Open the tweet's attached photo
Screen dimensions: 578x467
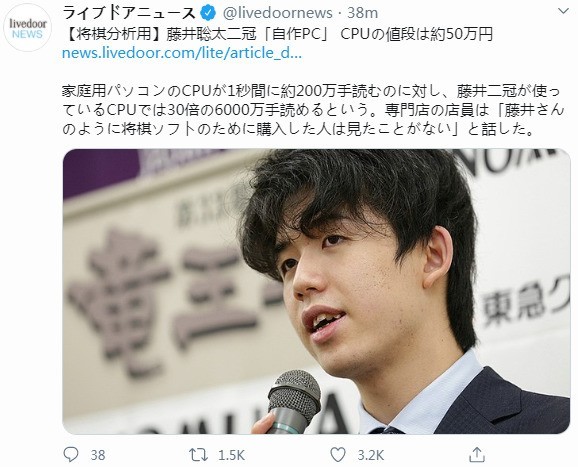click(x=316, y=291)
